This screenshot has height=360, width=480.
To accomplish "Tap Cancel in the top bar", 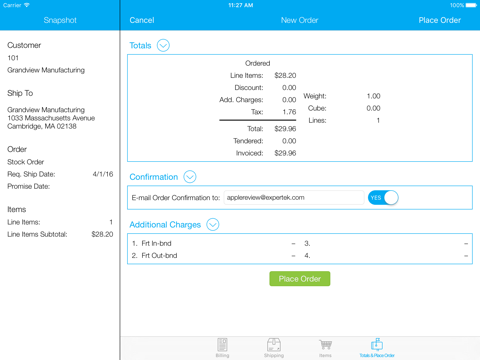I will pos(142,20).
